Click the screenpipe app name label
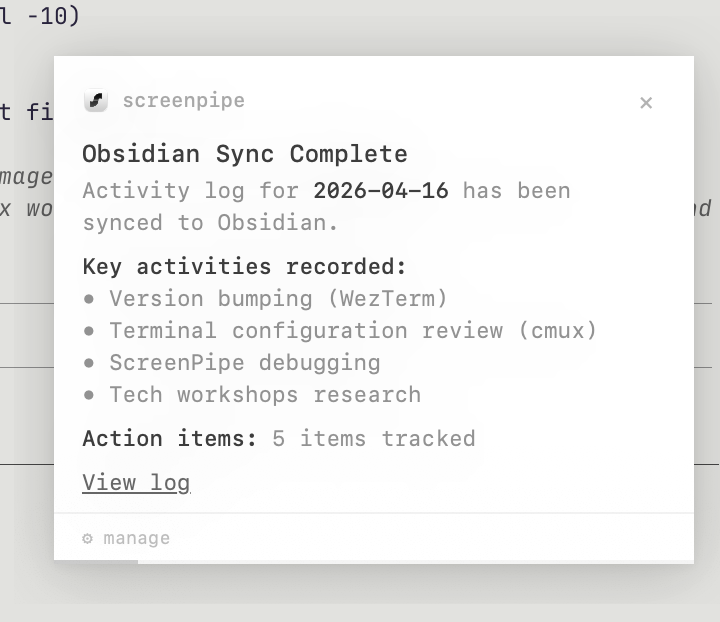This screenshot has height=622, width=720. [183, 100]
